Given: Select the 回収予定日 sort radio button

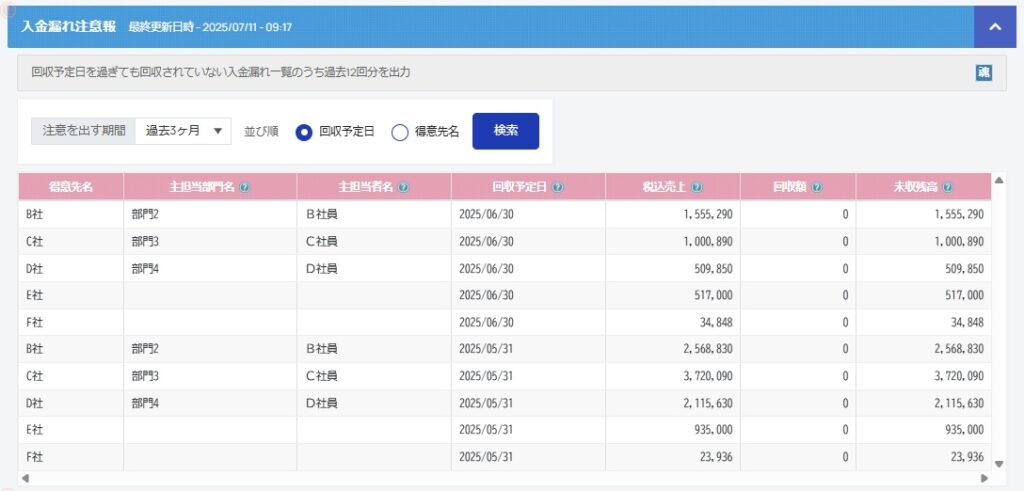Looking at the screenshot, I should [x=304, y=132].
